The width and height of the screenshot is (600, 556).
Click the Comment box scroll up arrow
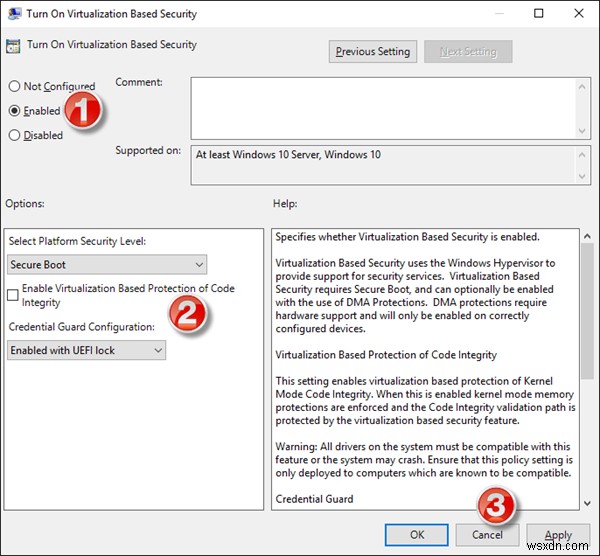tap(582, 87)
